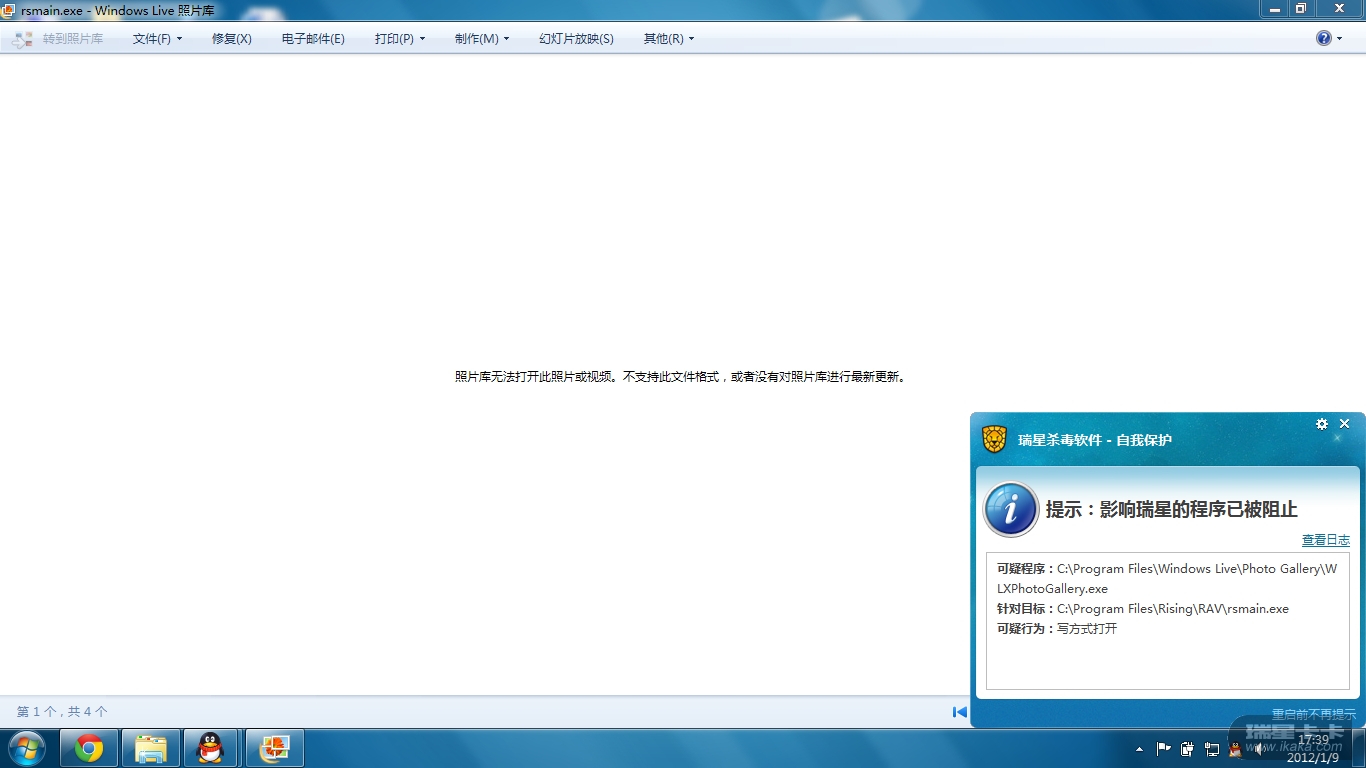Close the Rising antivirus notification popup
1366x768 pixels.
coord(1345,424)
